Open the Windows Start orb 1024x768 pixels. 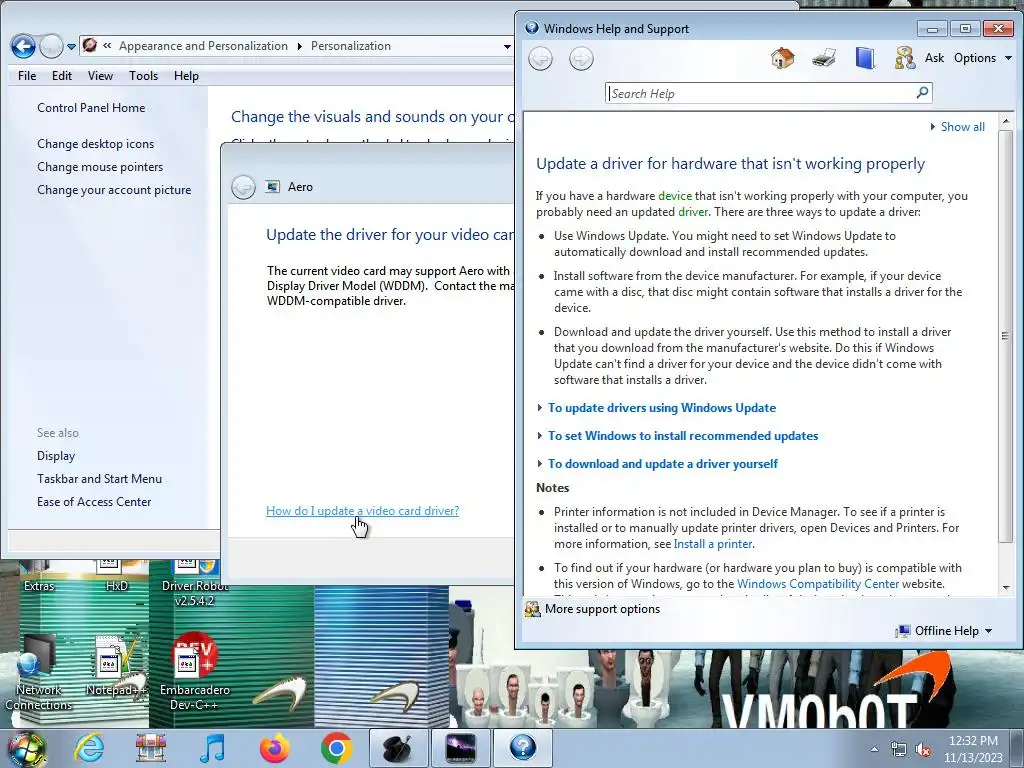coord(25,749)
